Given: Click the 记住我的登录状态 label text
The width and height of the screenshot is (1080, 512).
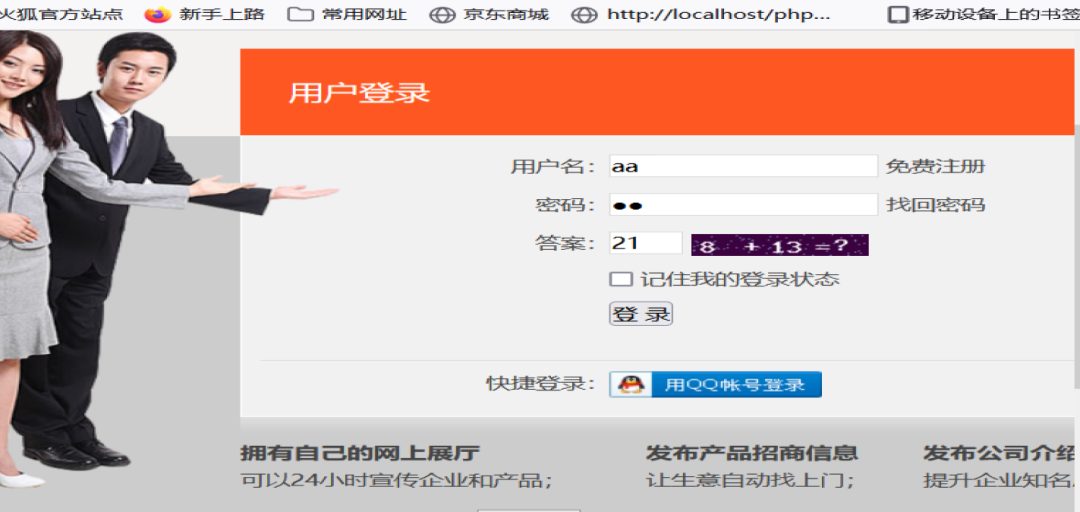Looking at the screenshot, I should [x=740, y=280].
